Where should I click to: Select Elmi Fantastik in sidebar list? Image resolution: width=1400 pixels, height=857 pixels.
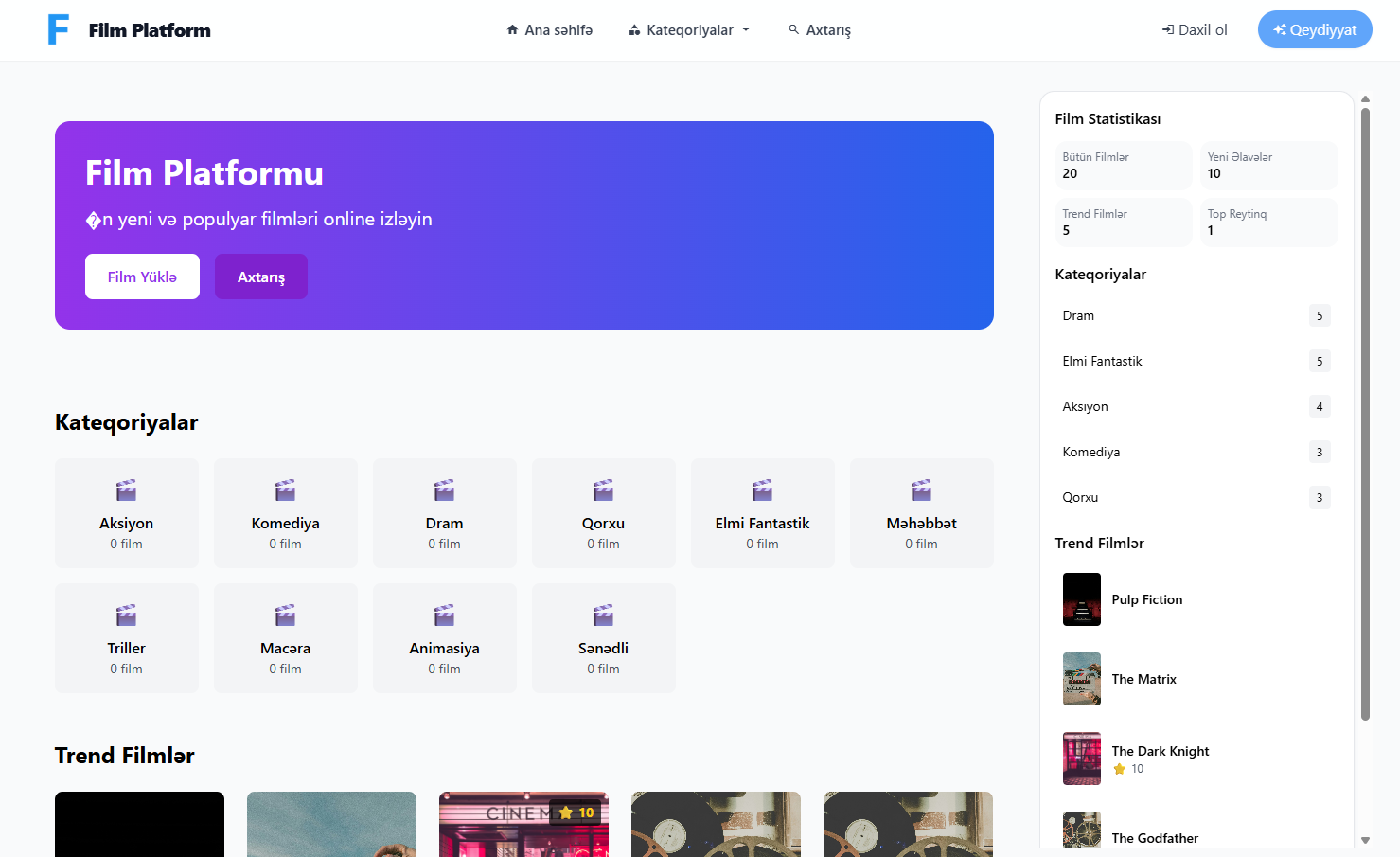(1102, 361)
